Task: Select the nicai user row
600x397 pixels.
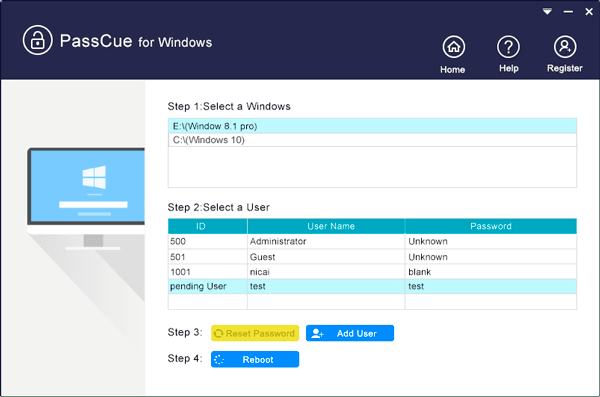Action: (372, 272)
